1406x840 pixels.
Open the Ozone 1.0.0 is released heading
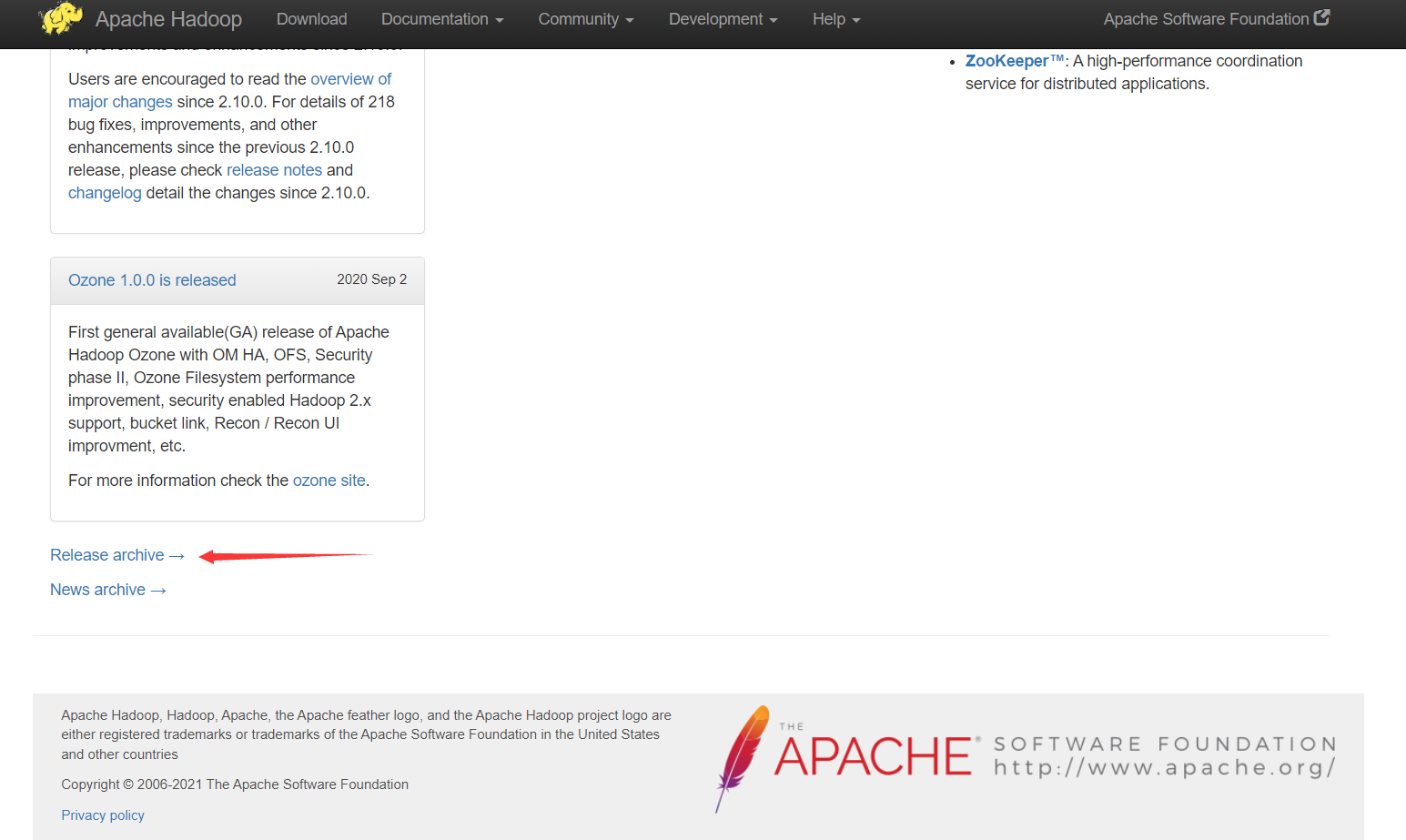point(151,279)
